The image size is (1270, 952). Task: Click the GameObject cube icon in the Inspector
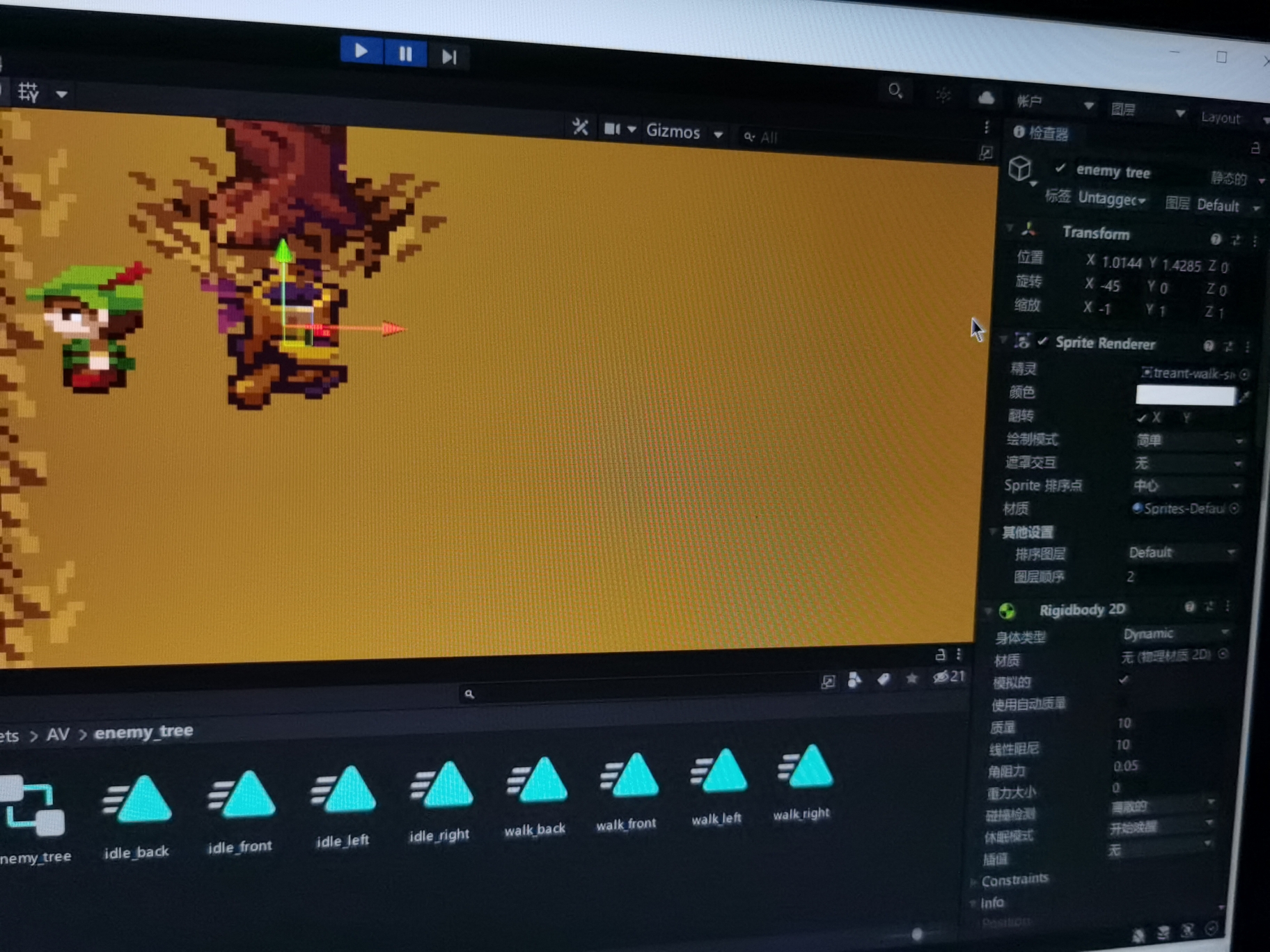[x=1021, y=168]
